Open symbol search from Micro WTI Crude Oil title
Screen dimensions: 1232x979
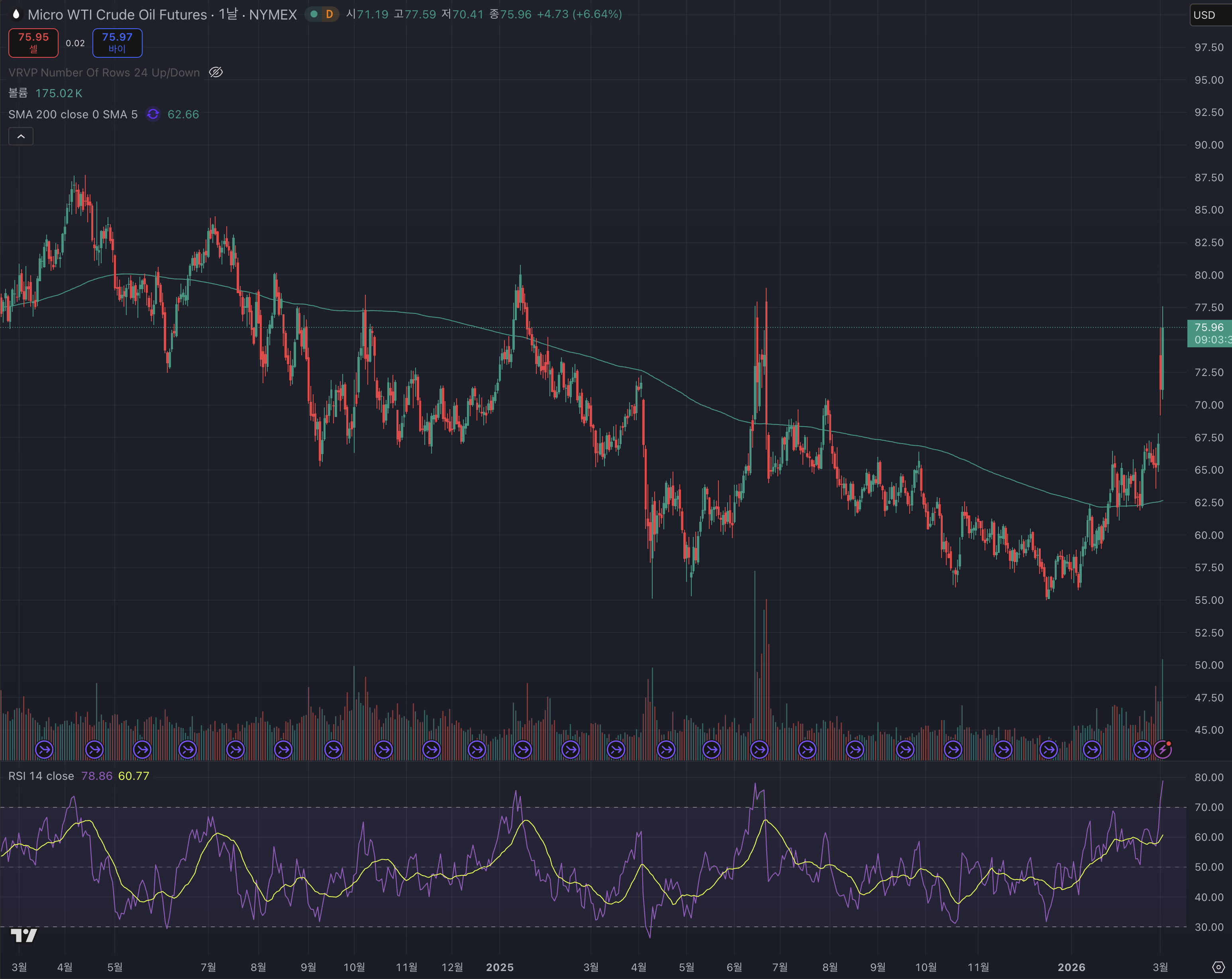pos(117,14)
